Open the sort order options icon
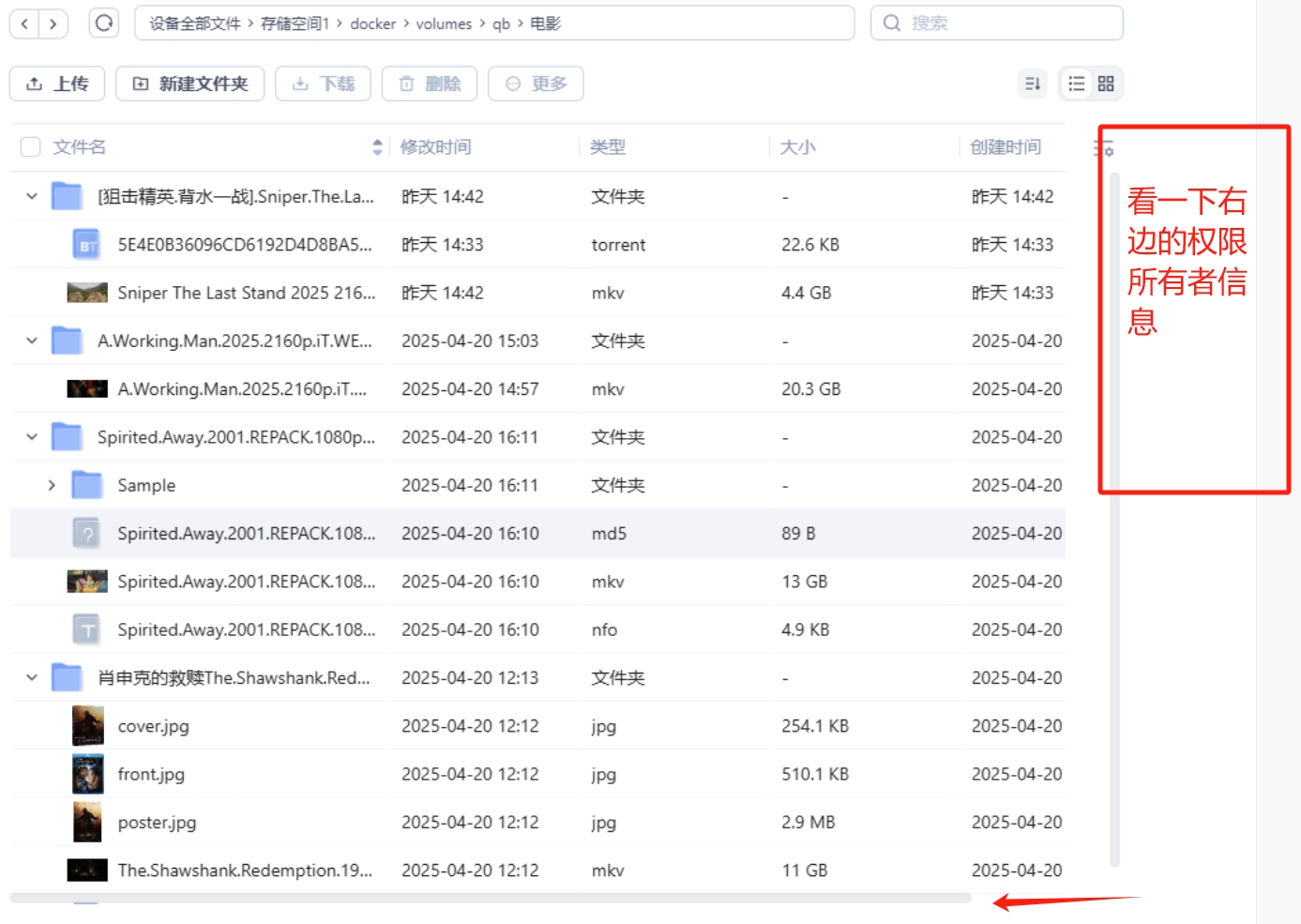The width and height of the screenshot is (1301, 924). (x=1033, y=83)
